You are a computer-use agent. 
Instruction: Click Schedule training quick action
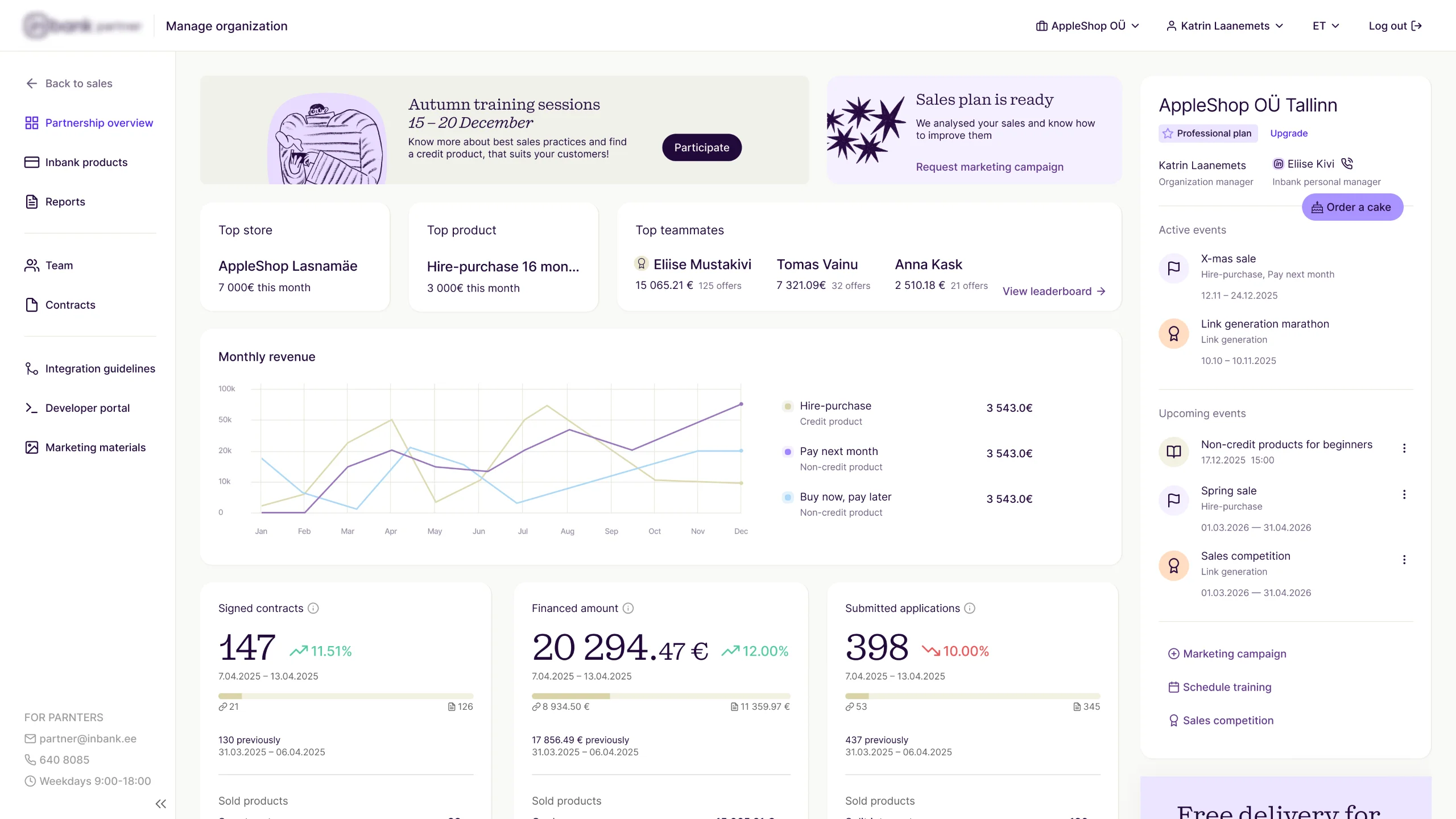pyautogui.click(x=1220, y=687)
